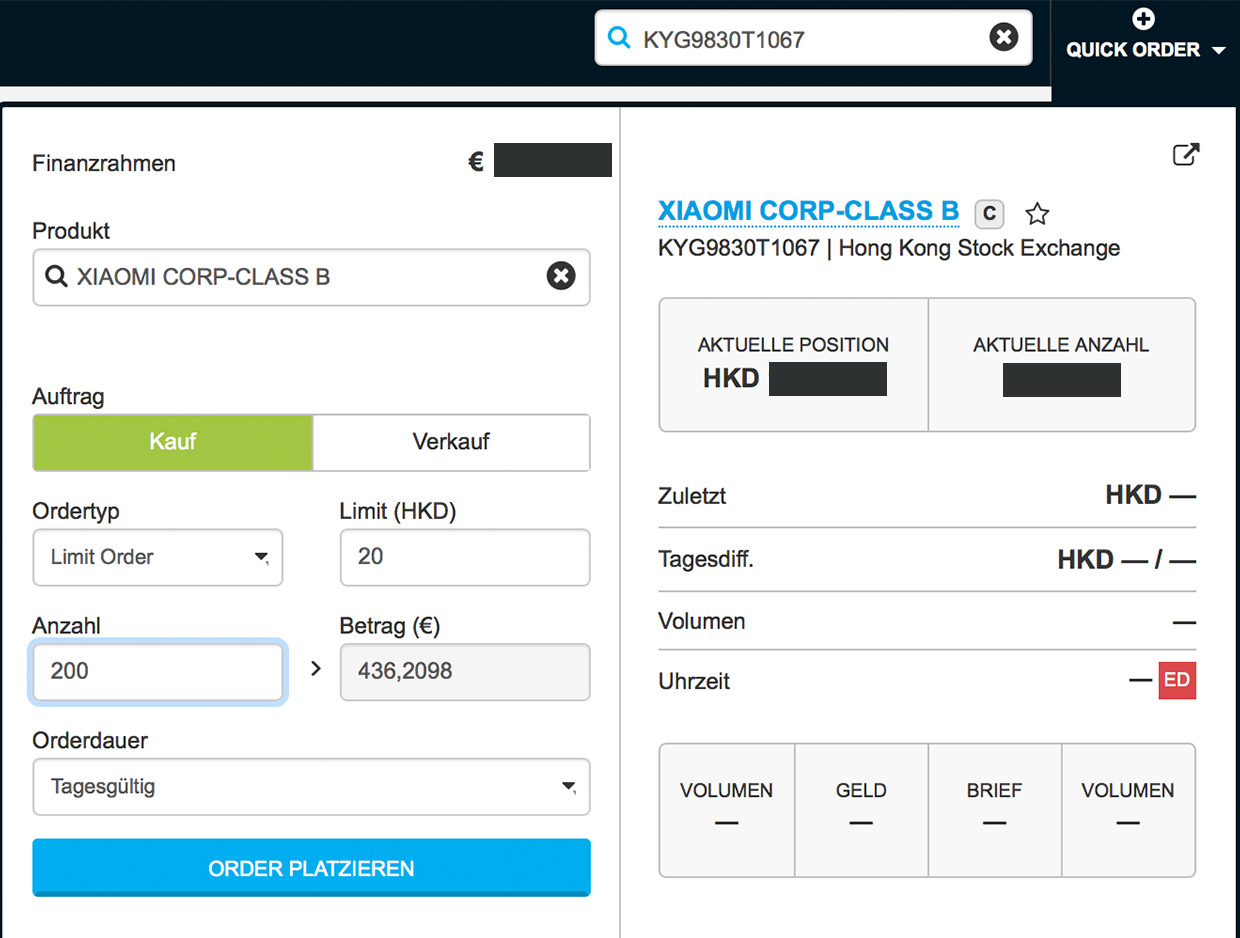
Task: Click the Zuletzt row label
Action: pyautogui.click(x=692, y=495)
